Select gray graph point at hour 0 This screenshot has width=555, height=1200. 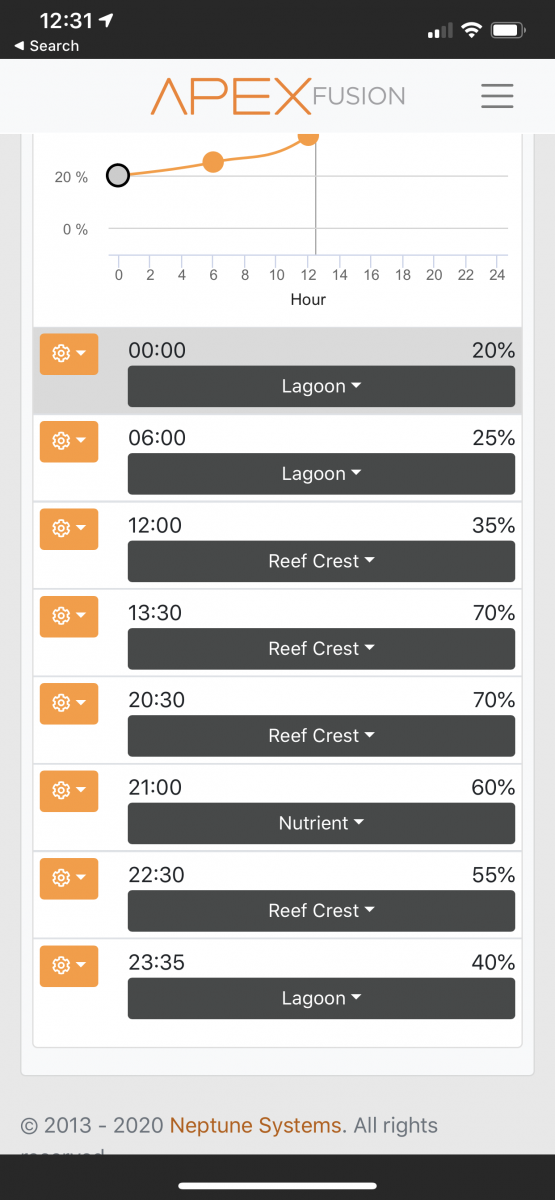[x=118, y=176]
